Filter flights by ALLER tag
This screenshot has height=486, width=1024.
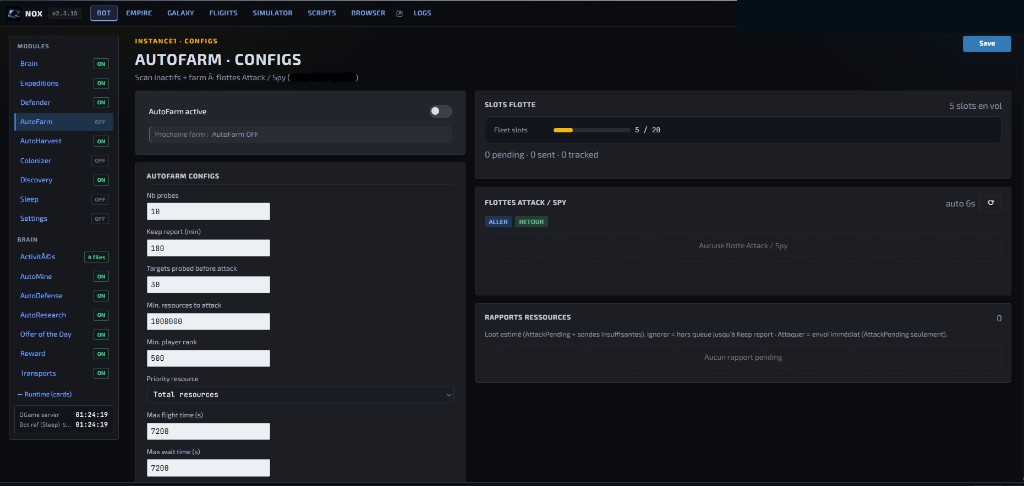pyautogui.click(x=498, y=222)
